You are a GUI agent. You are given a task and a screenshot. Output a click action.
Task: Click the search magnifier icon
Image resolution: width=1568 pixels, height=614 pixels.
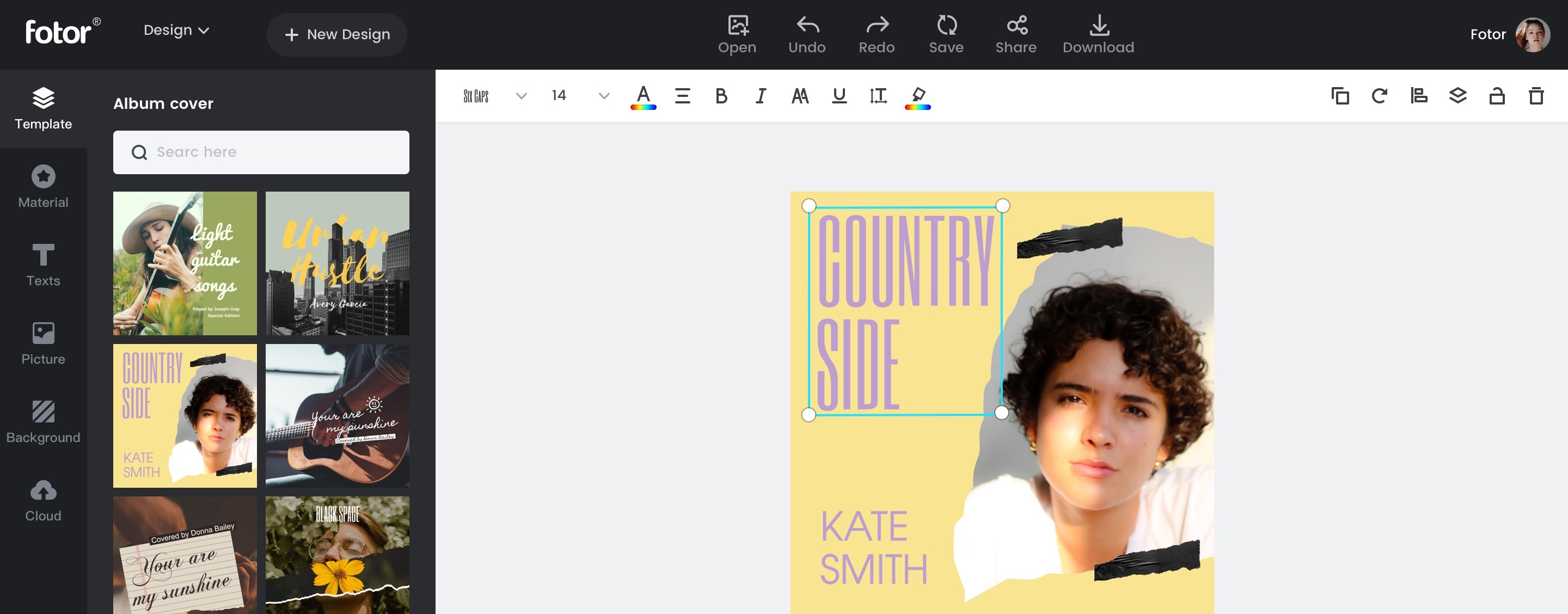pos(139,152)
